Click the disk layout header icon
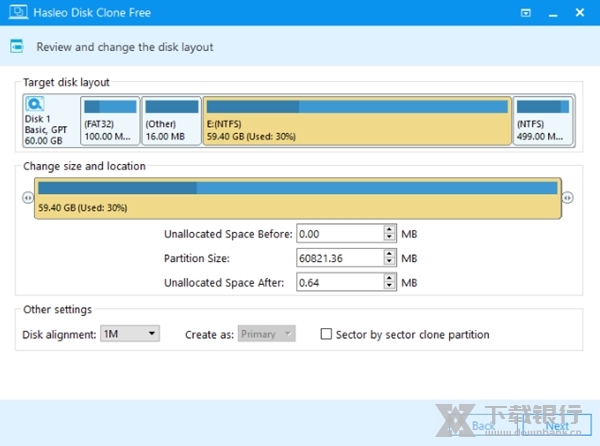The width and height of the screenshot is (600, 446). 16,46
